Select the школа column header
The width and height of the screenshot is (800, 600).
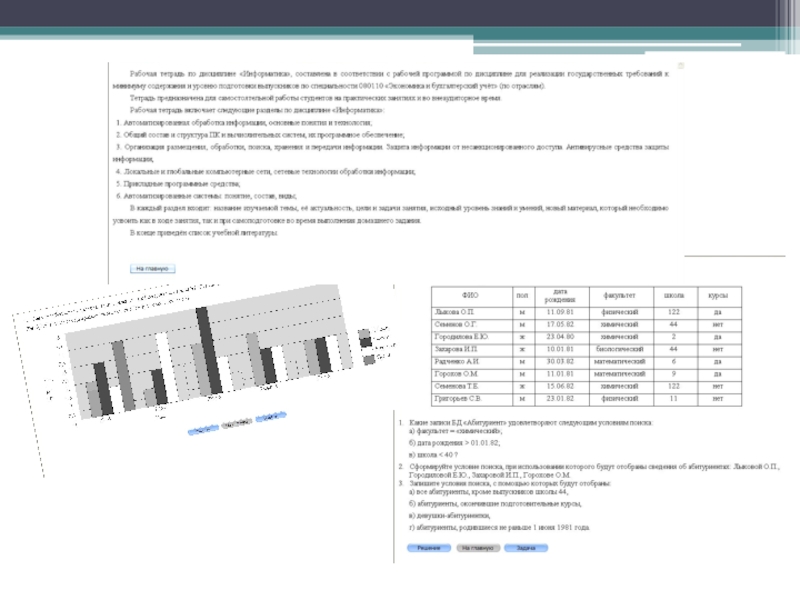click(674, 296)
